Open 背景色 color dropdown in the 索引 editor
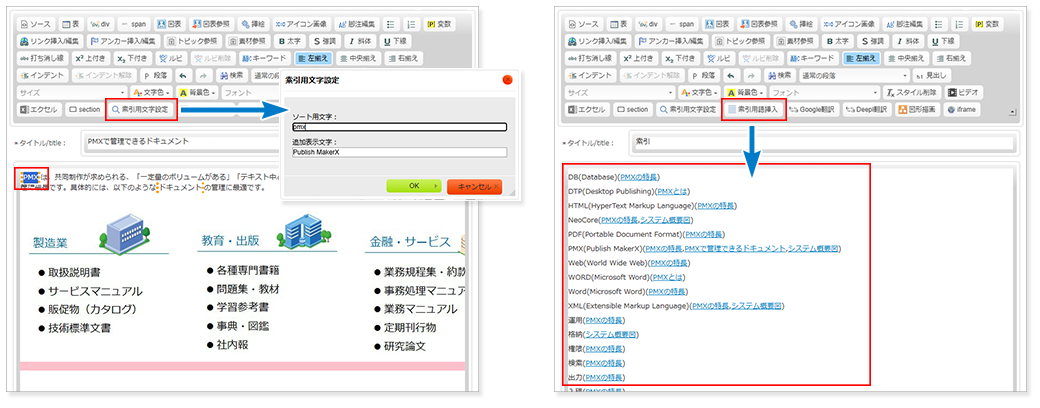 [746, 92]
